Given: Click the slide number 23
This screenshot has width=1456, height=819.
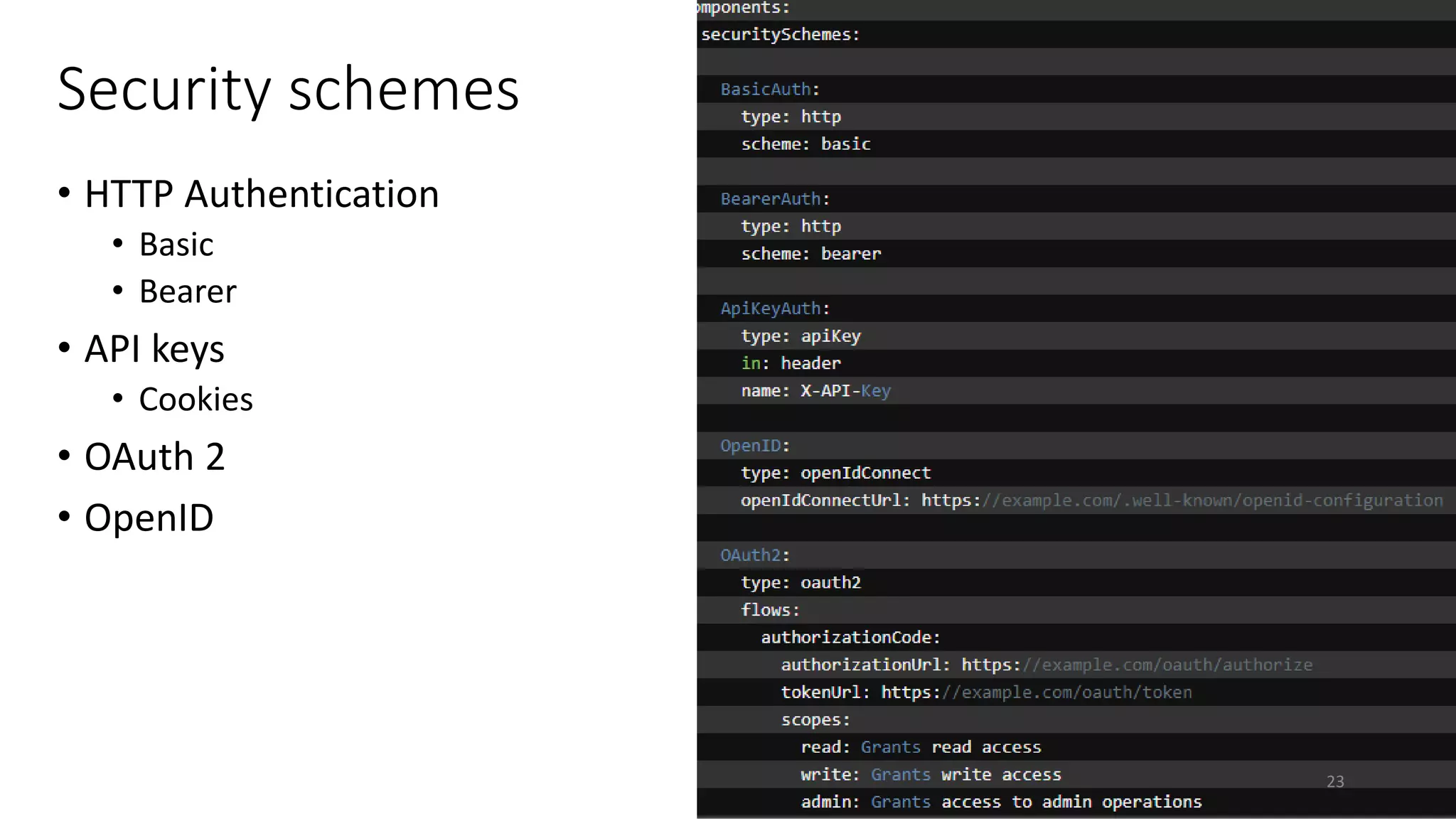Looking at the screenshot, I should coord(1334,781).
